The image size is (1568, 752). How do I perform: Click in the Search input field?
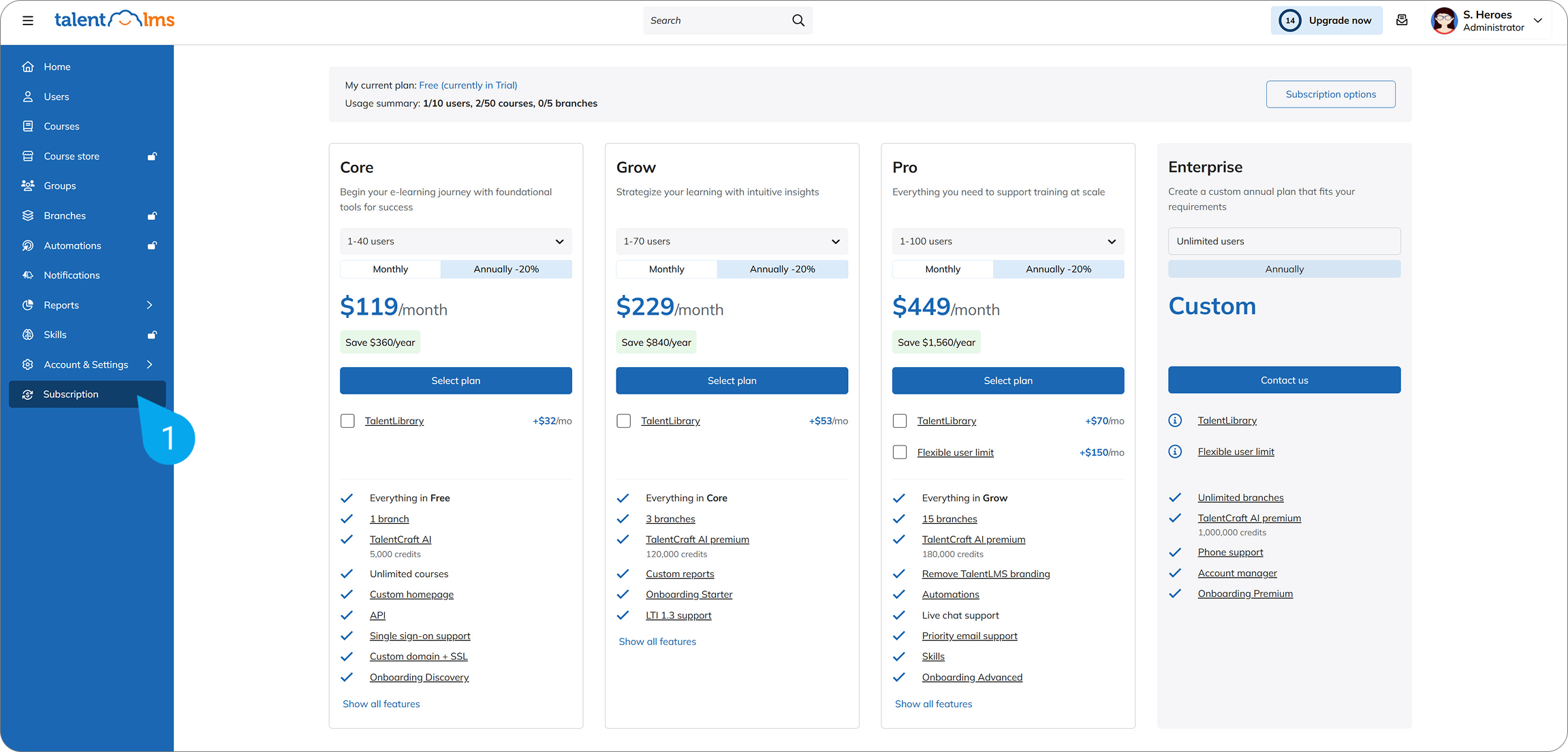[x=727, y=20]
